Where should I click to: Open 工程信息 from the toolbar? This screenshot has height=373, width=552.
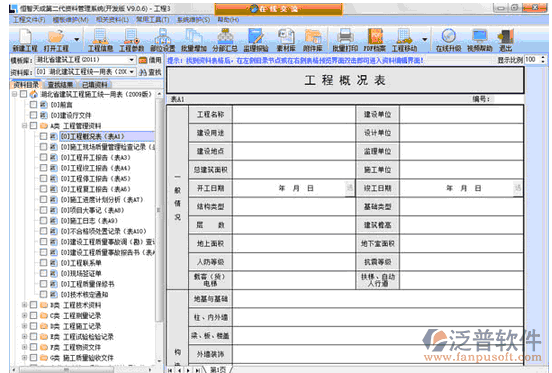[100, 40]
